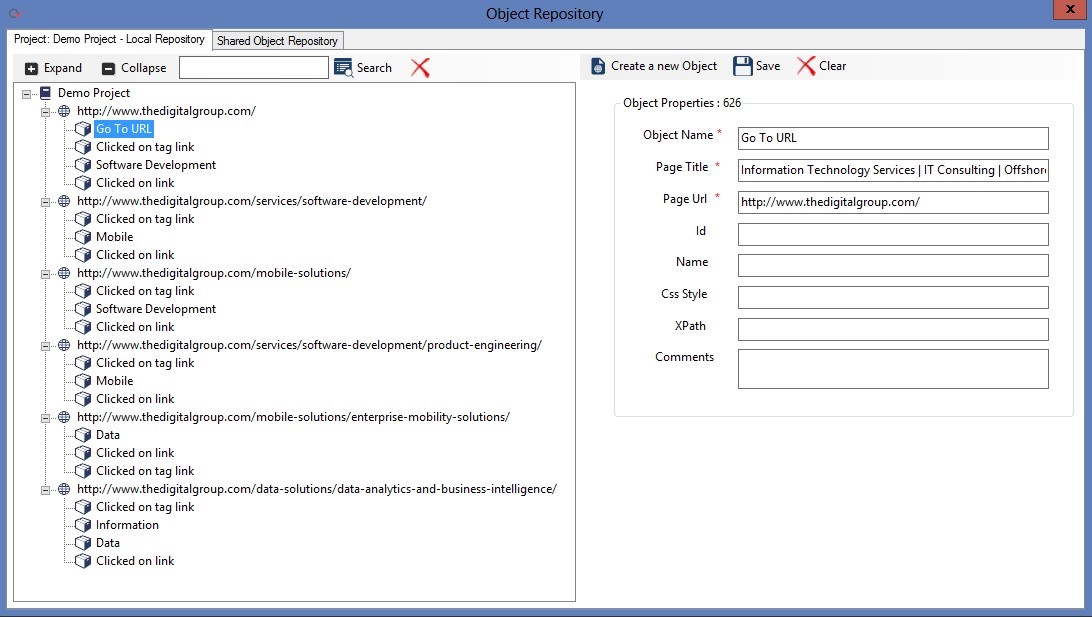Click into the Page Title field
Viewport: 1092px width, 617px height.
[x=893, y=170]
